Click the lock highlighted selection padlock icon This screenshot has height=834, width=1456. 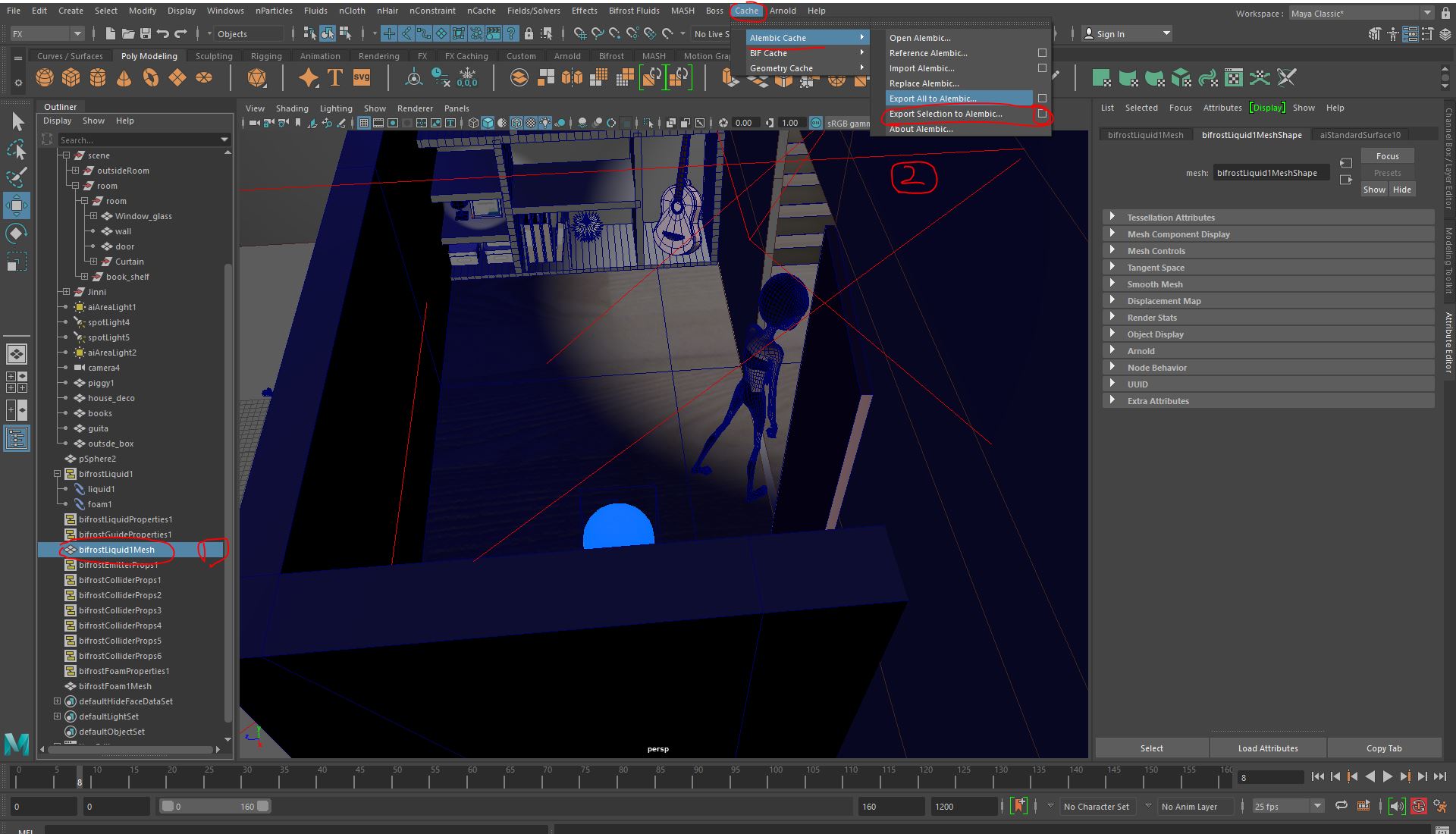[529, 33]
